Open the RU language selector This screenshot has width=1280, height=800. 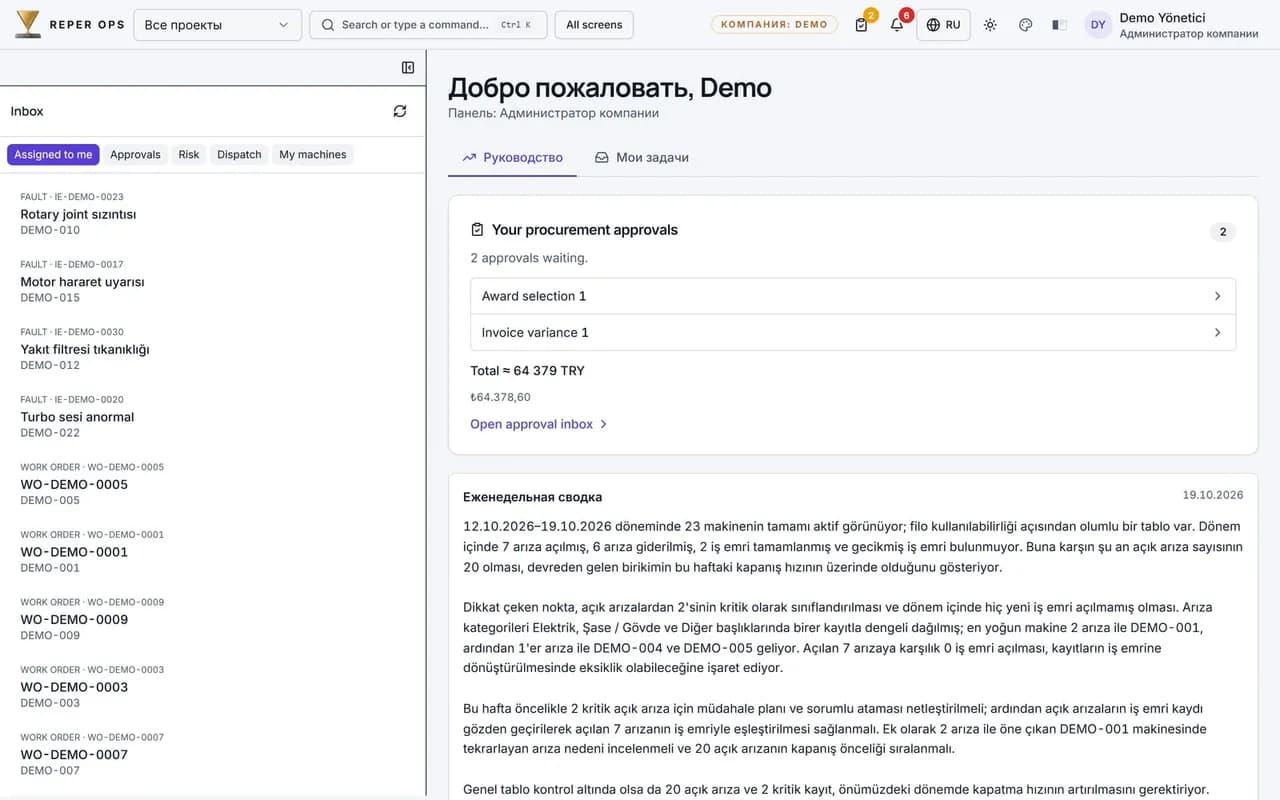[944, 25]
